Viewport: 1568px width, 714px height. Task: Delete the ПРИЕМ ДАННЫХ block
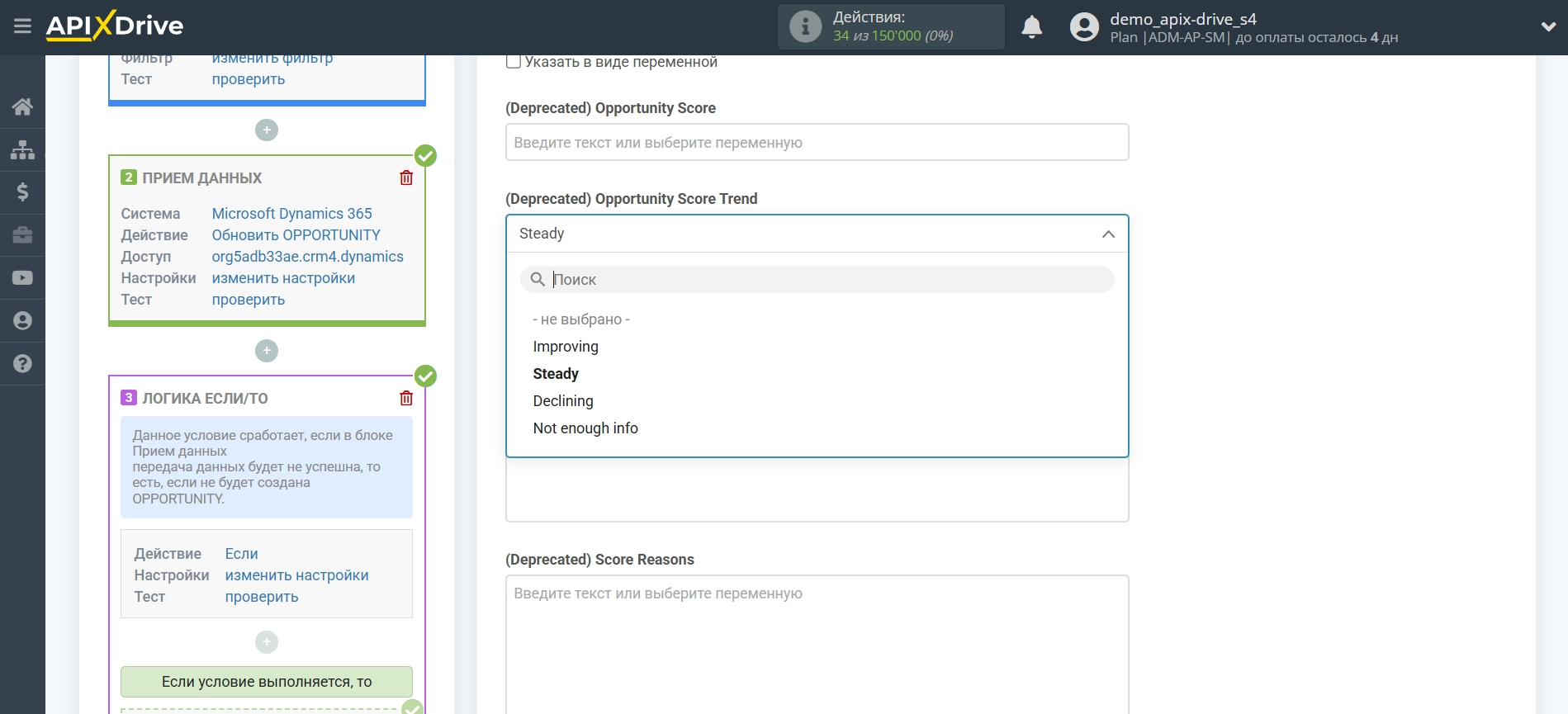pyautogui.click(x=406, y=177)
